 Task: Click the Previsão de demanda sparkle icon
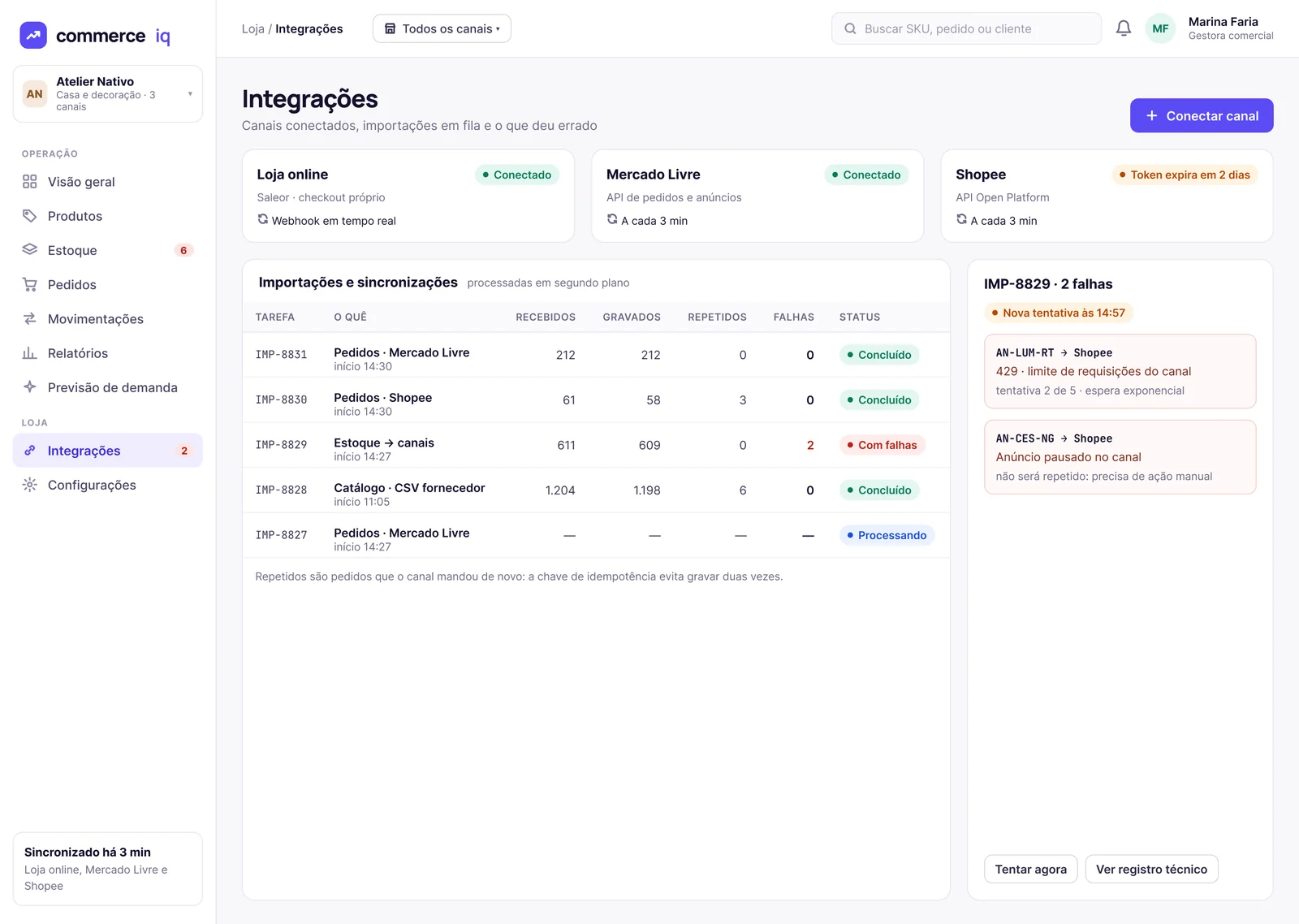coord(30,387)
